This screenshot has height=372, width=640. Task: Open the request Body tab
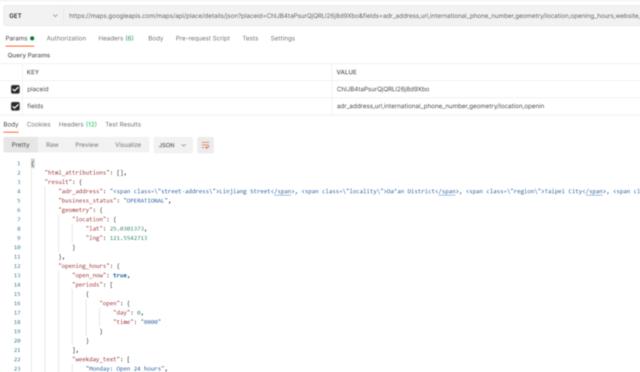point(156,38)
